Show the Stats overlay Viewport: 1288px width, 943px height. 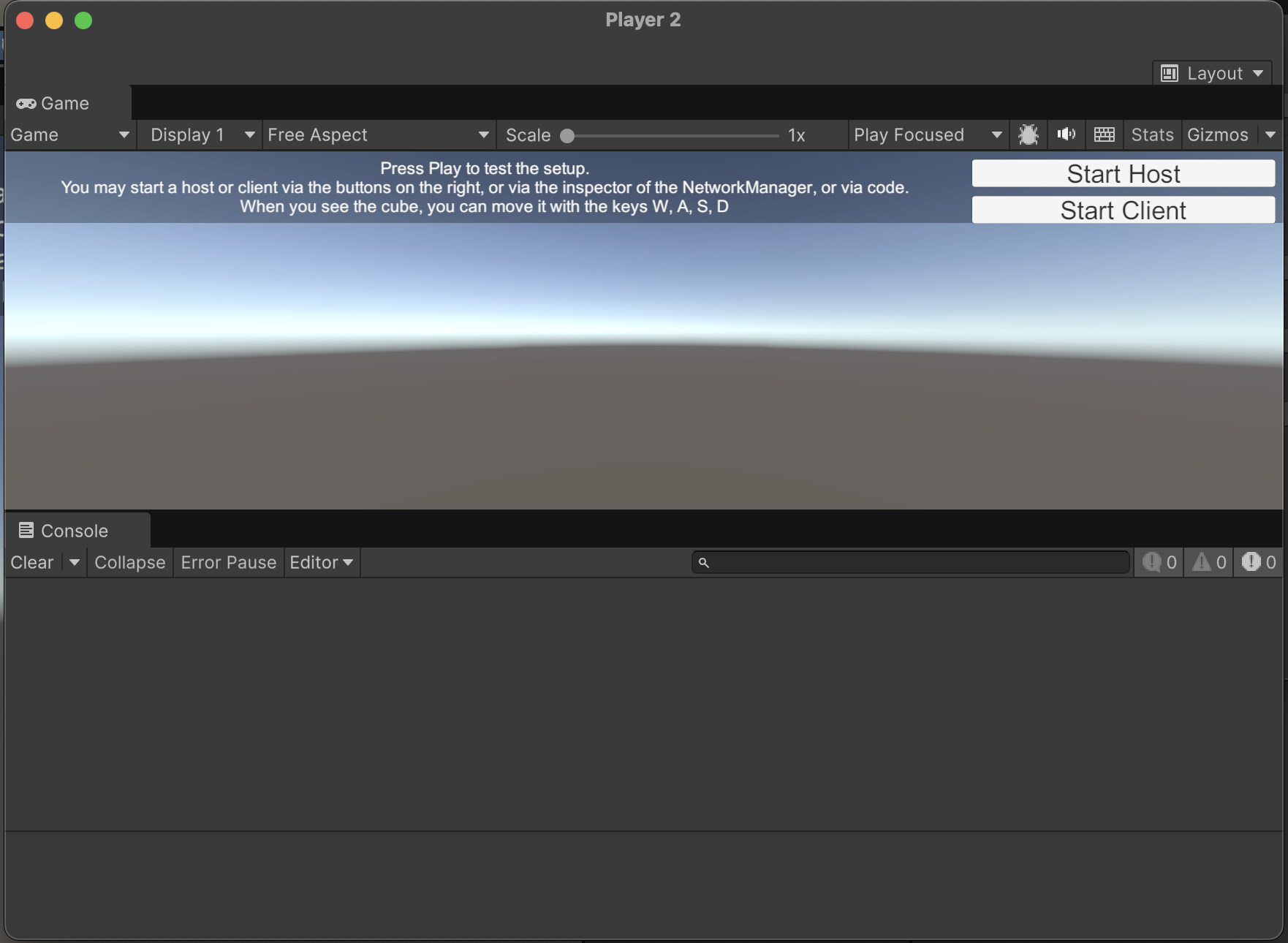point(1151,135)
